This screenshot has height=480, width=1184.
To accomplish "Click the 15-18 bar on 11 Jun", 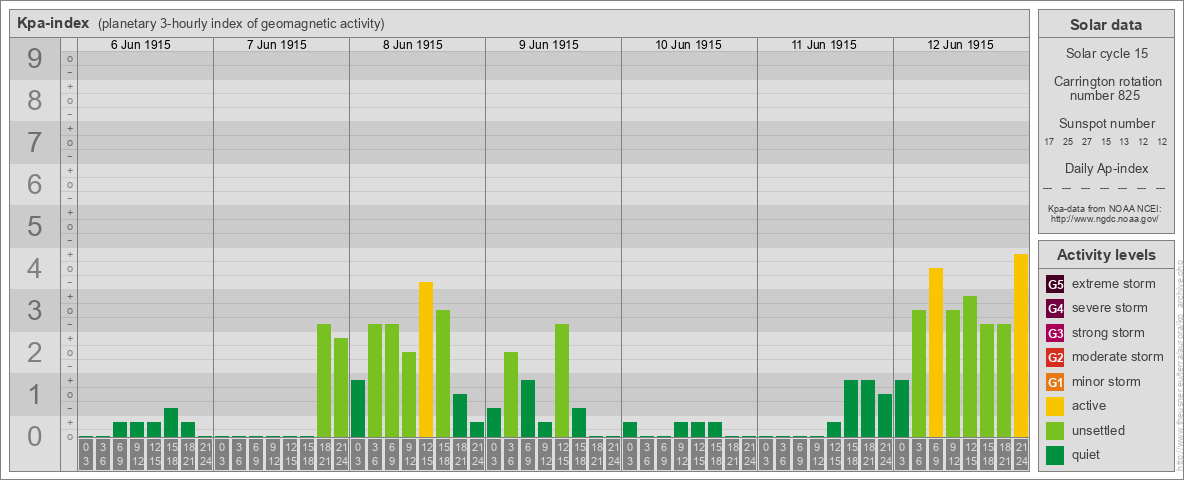I will (851, 408).
